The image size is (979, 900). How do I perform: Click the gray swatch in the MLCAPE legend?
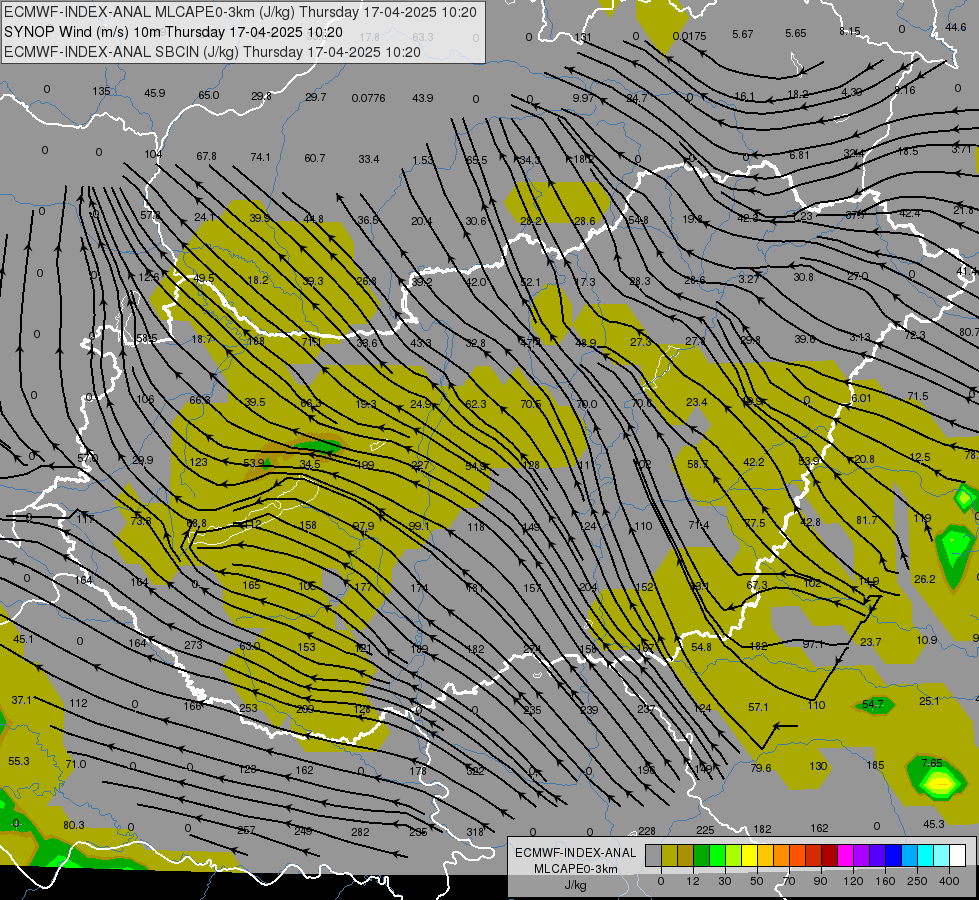654,855
